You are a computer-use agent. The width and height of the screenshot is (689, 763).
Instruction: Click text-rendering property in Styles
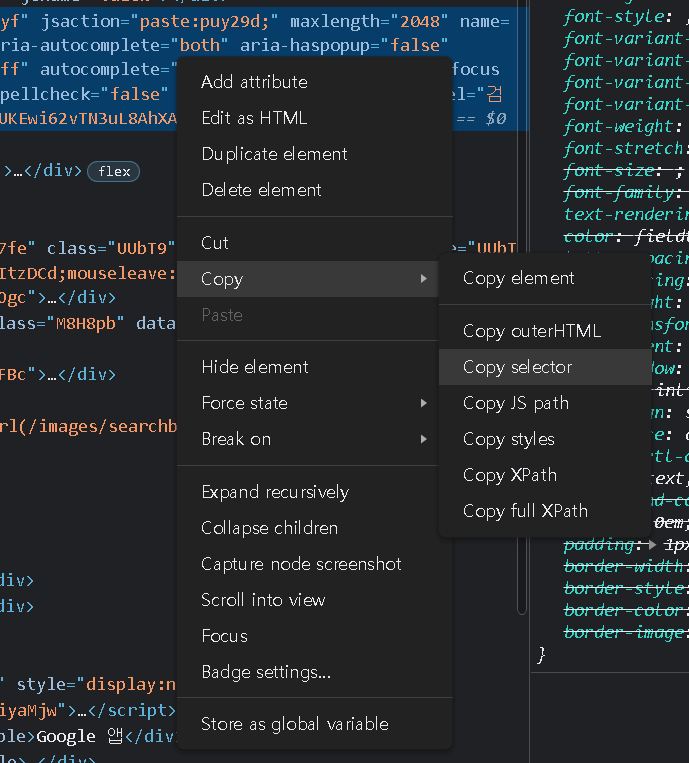click(626, 214)
